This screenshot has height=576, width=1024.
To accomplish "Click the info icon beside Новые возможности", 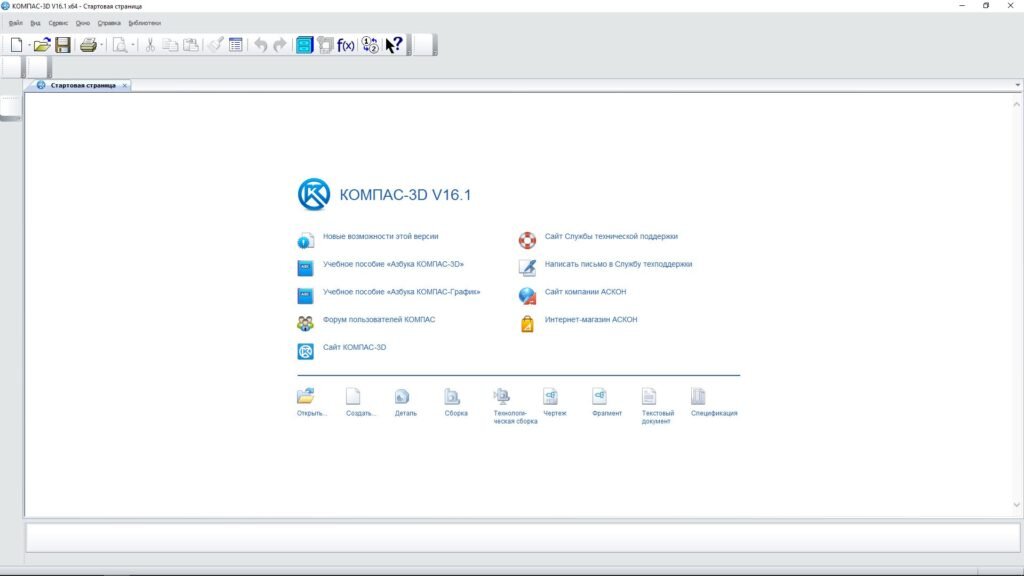I will [x=305, y=241].
